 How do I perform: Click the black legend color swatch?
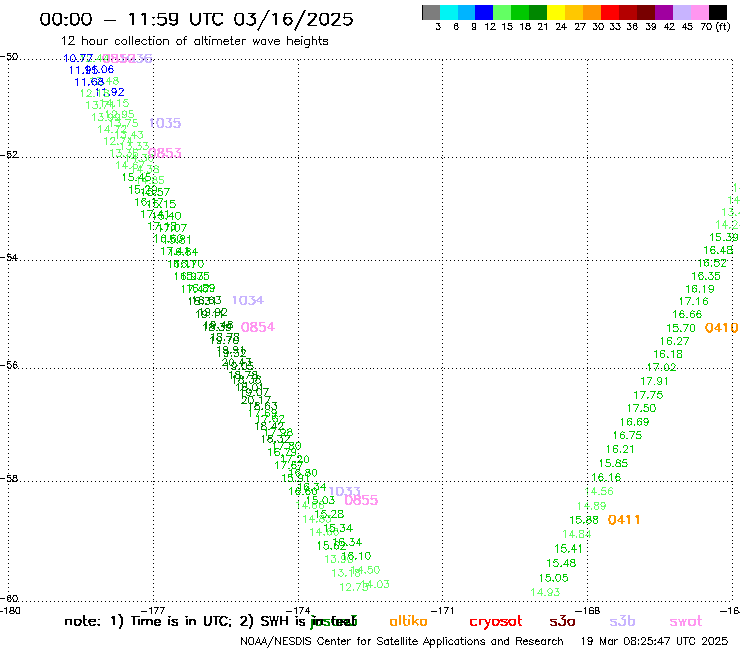[x=718, y=12]
